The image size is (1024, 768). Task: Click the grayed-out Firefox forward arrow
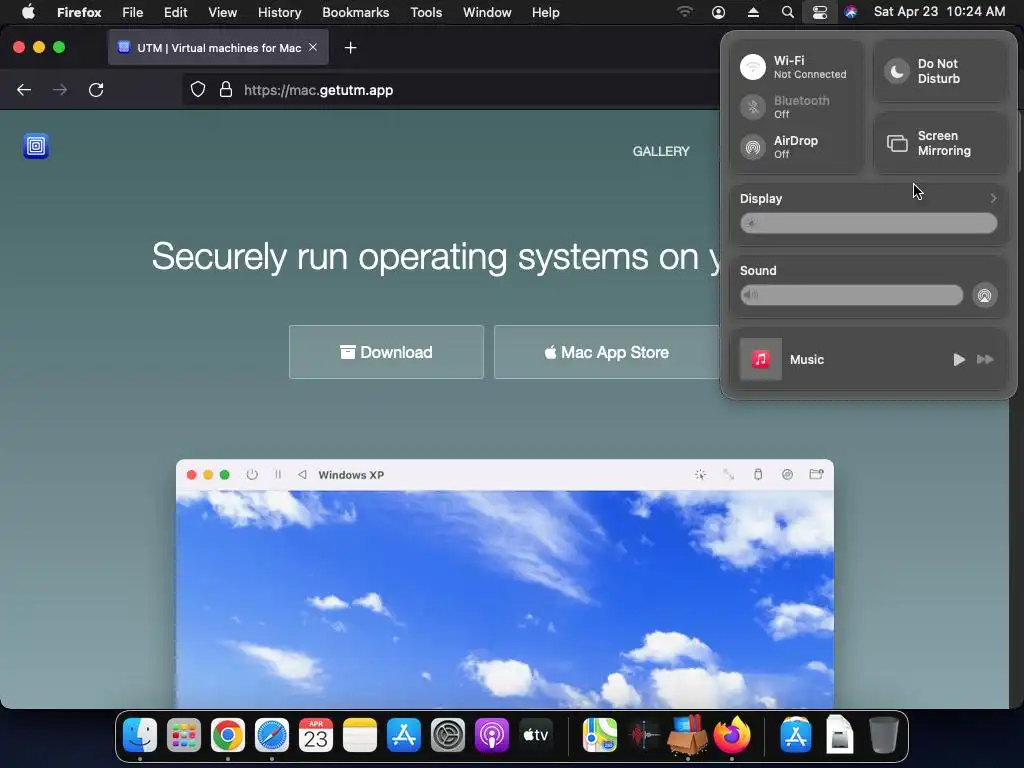(60, 90)
